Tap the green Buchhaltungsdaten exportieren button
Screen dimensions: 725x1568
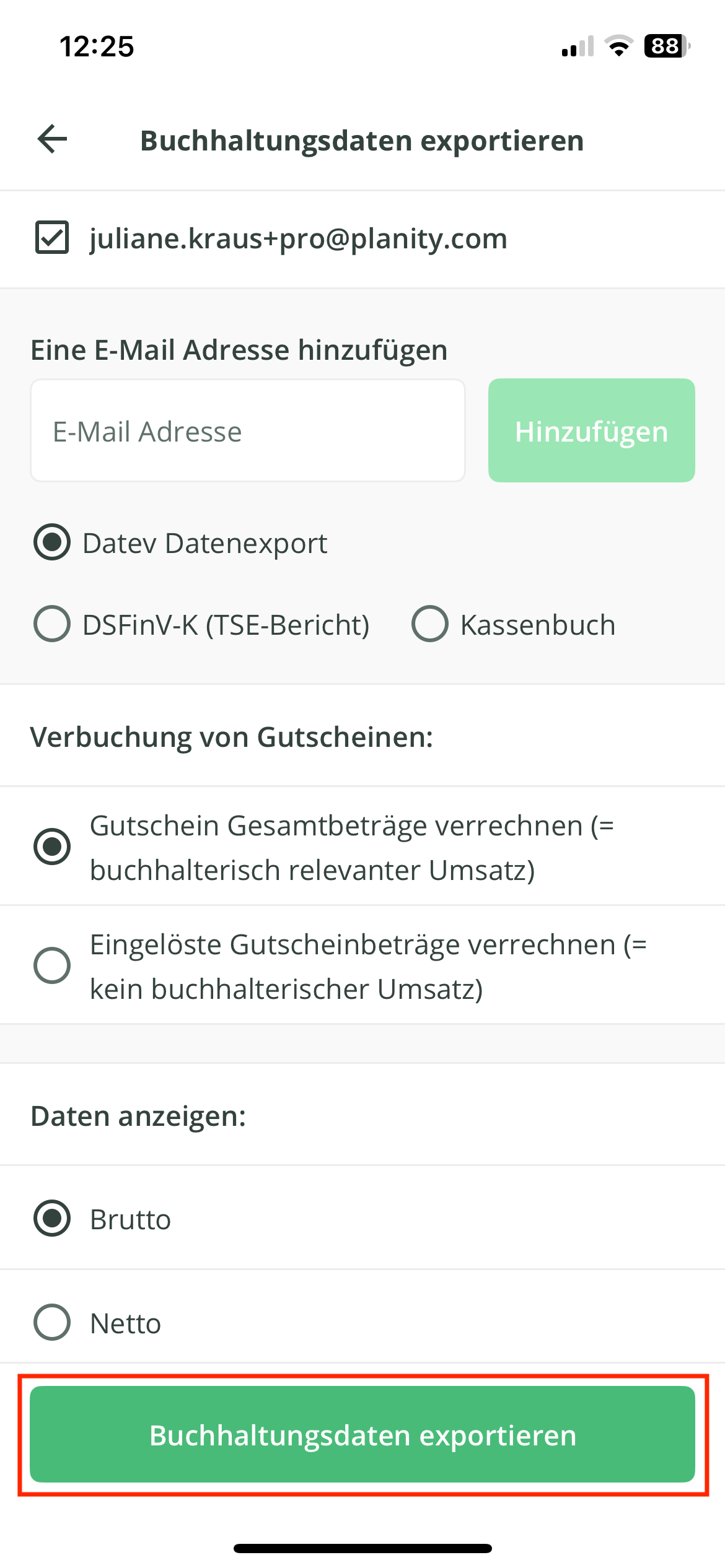pyautogui.click(x=362, y=1435)
